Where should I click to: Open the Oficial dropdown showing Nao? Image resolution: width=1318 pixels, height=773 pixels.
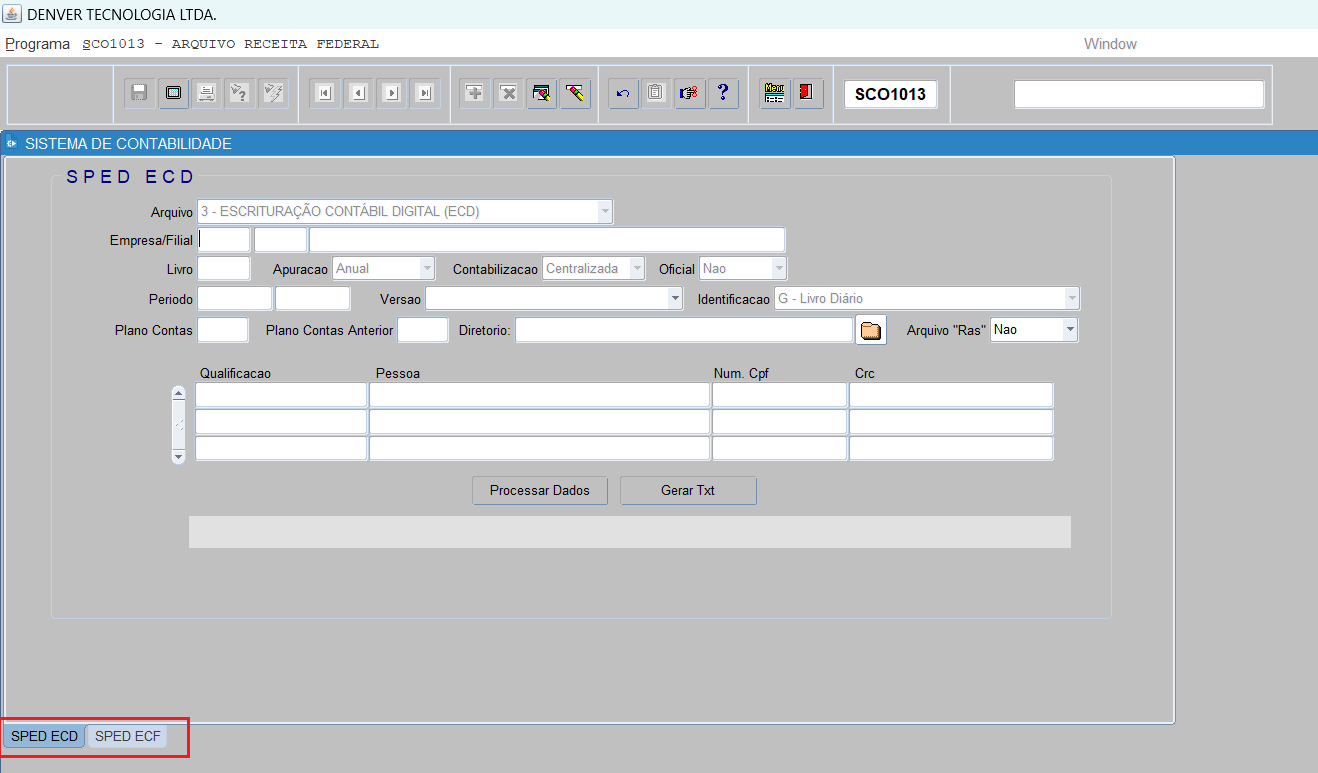coord(779,269)
